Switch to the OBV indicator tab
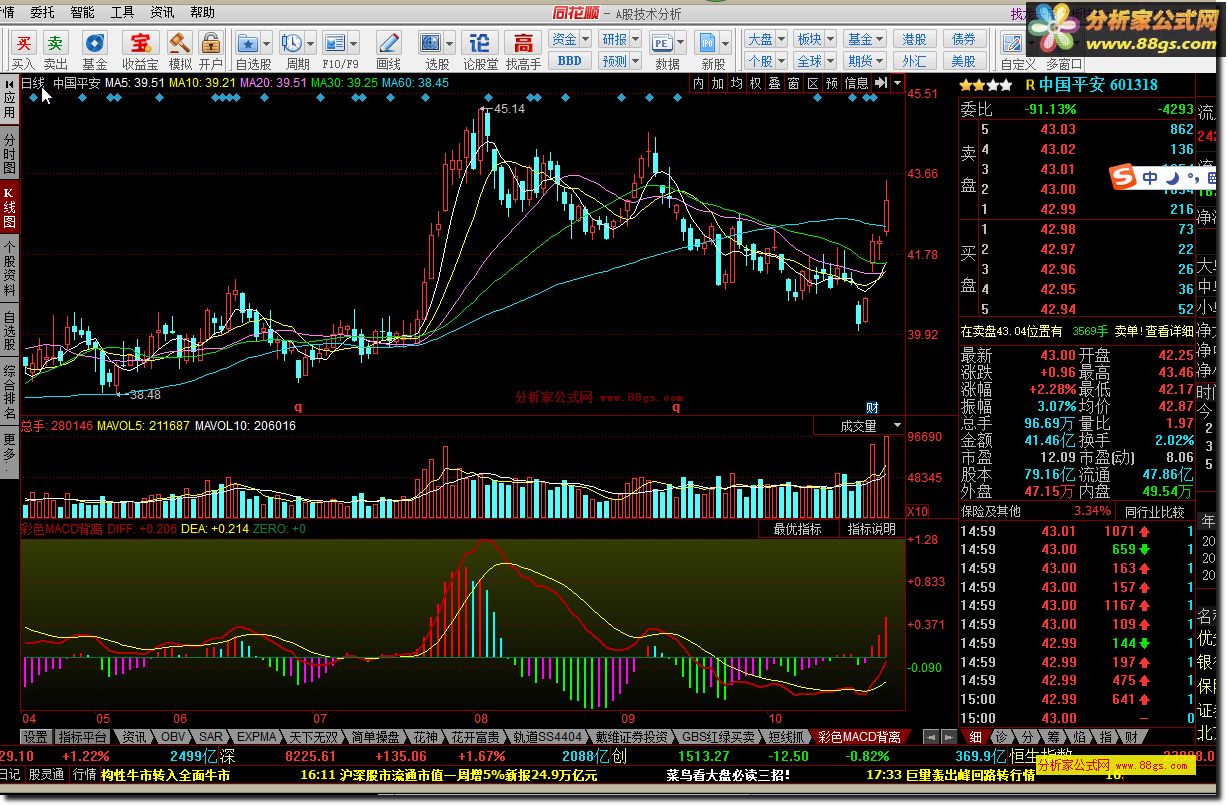 [x=173, y=737]
